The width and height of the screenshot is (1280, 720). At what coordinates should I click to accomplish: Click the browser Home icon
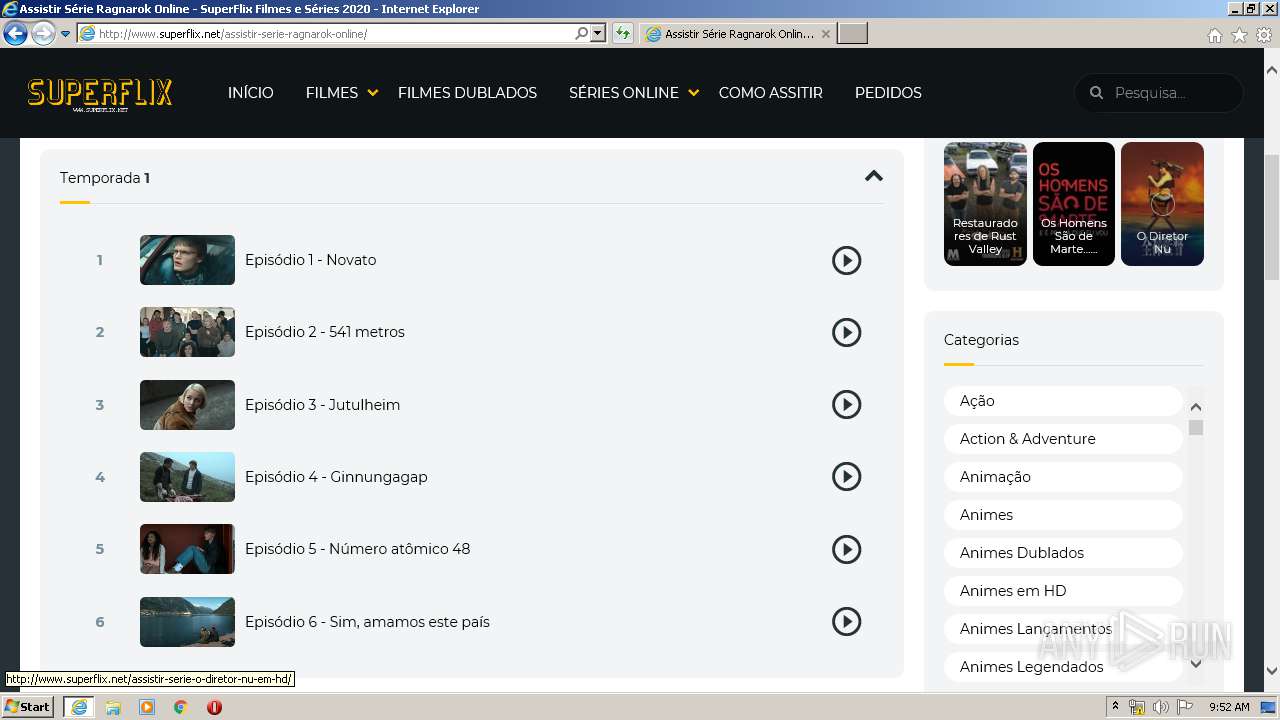pyautogui.click(x=1214, y=35)
